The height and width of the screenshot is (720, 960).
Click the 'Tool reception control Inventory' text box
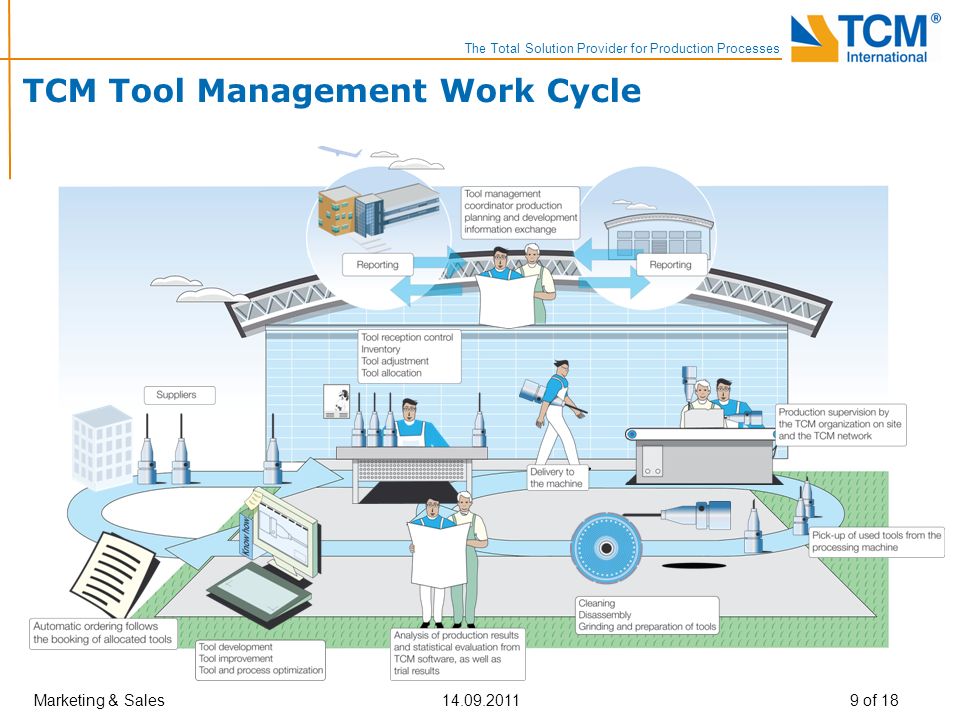(409, 356)
